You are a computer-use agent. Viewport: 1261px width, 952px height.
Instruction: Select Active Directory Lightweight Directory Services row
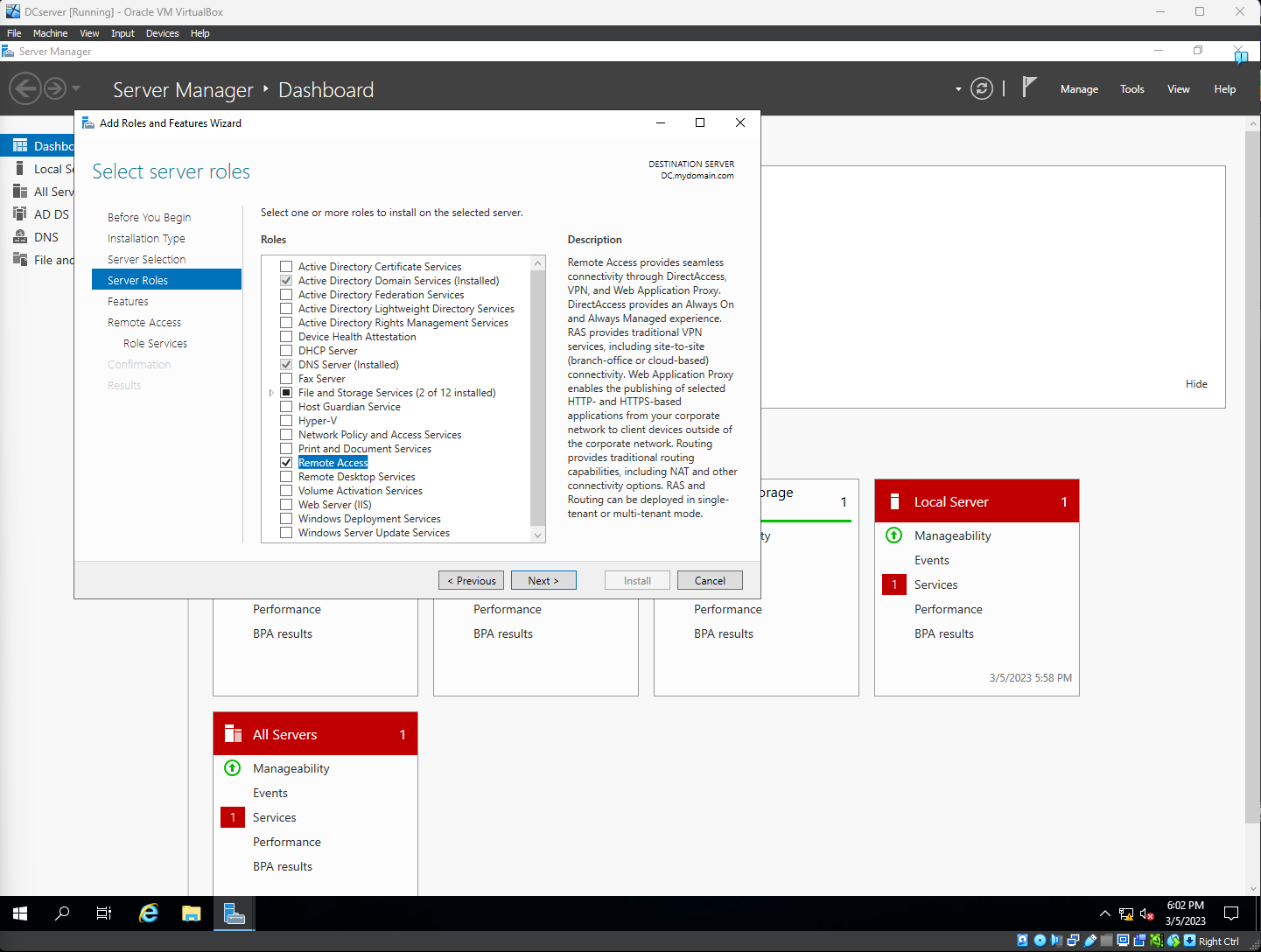[406, 308]
